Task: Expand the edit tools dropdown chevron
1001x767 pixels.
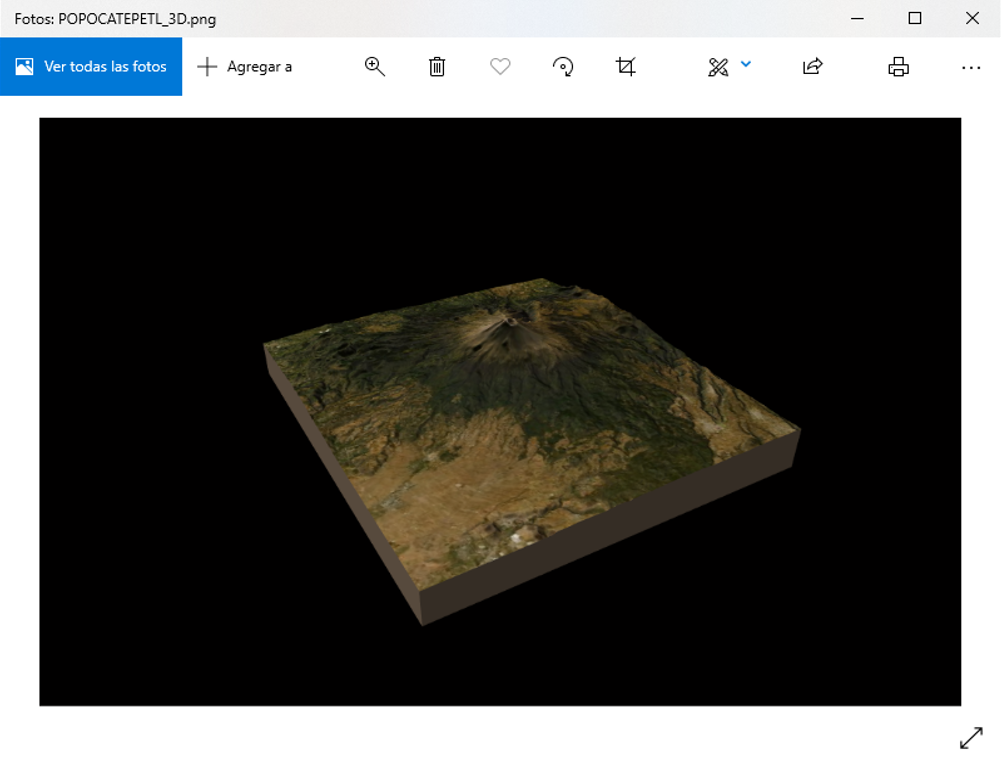Action: [x=746, y=65]
